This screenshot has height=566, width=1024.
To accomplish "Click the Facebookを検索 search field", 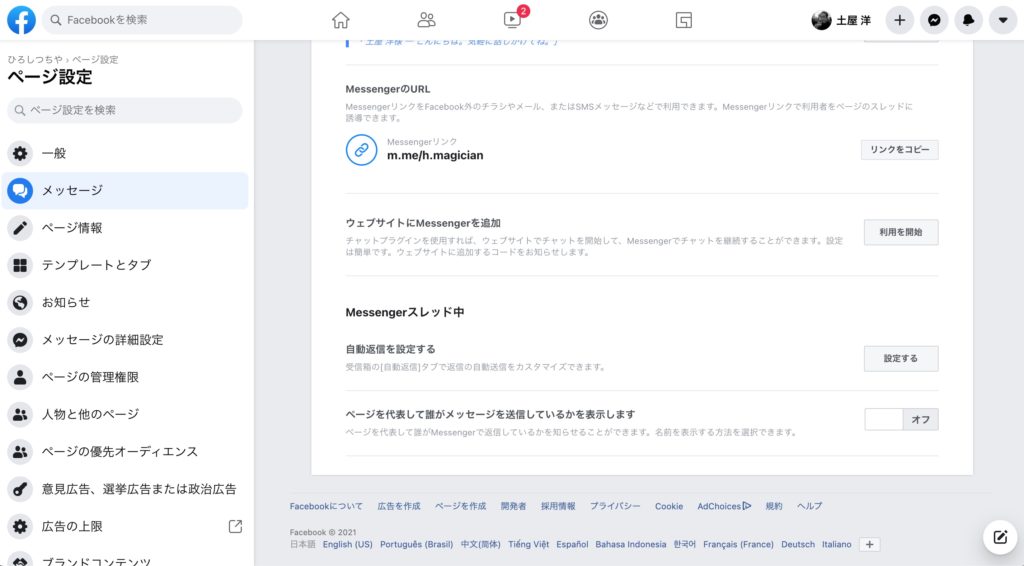I will [x=142, y=20].
